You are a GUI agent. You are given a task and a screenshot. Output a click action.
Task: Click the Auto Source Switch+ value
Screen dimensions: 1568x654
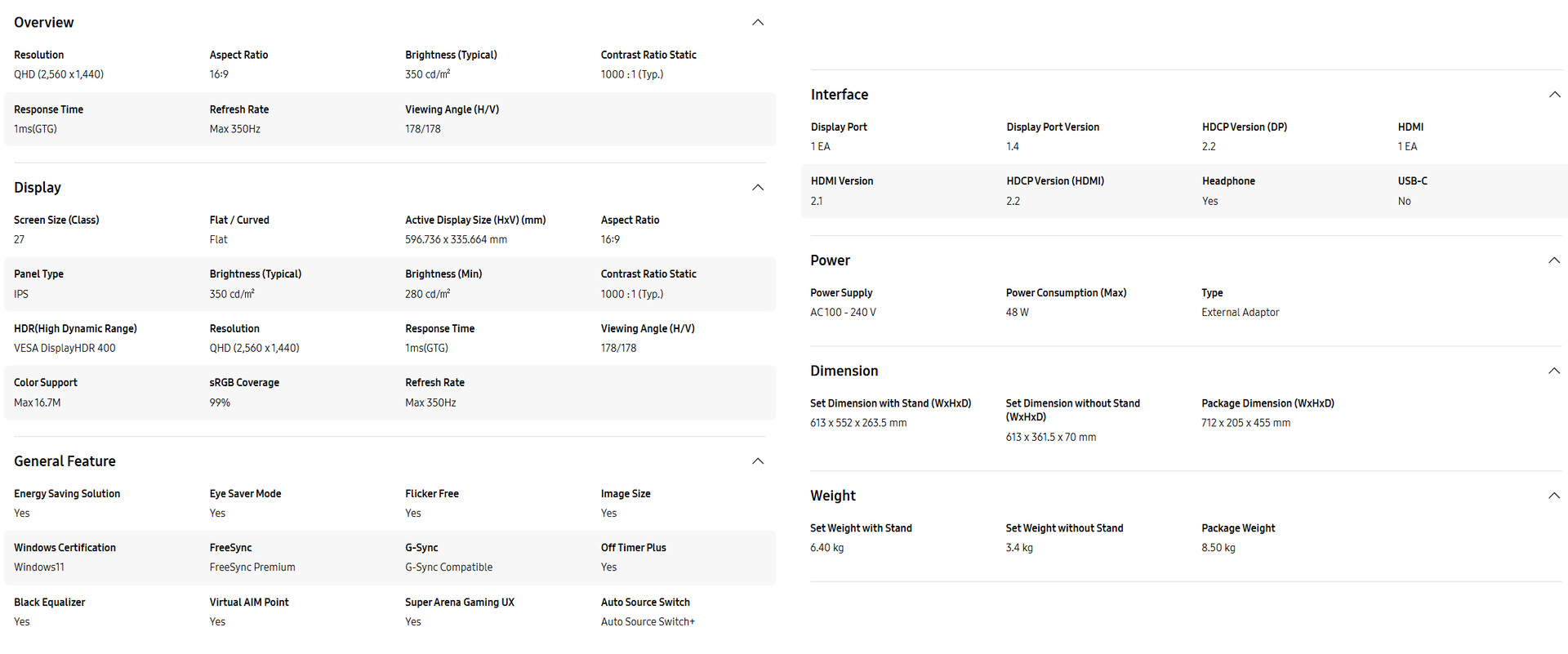tap(648, 622)
